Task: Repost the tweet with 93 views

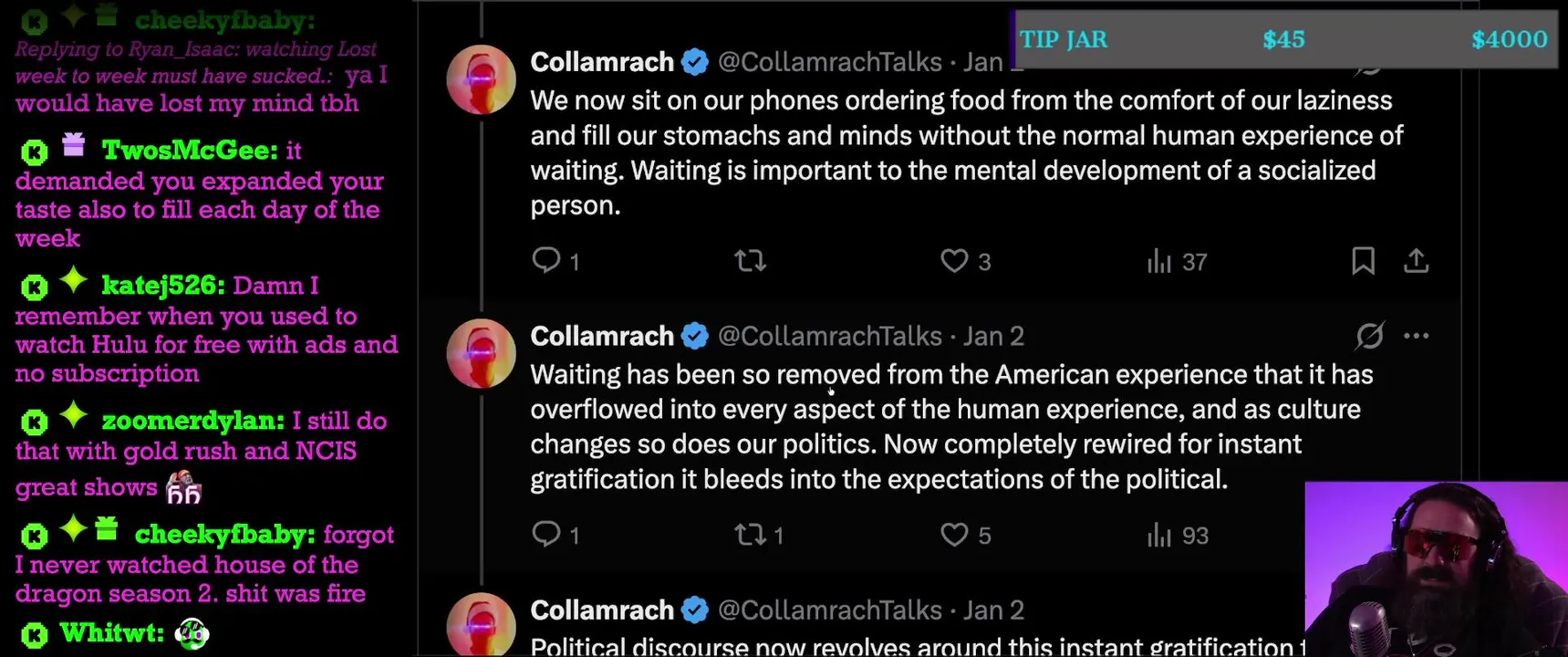Action: pos(750,535)
